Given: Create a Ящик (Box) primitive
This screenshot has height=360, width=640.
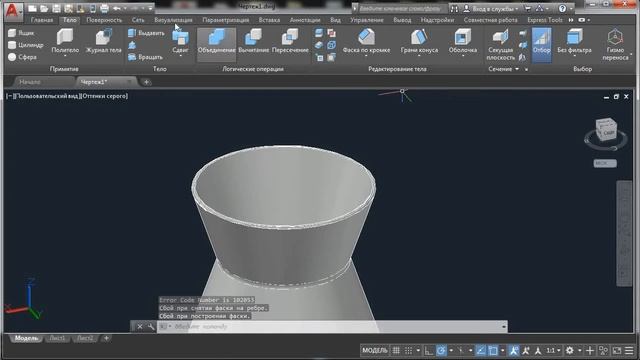Looking at the screenshot, I should (x=21, y=33).
